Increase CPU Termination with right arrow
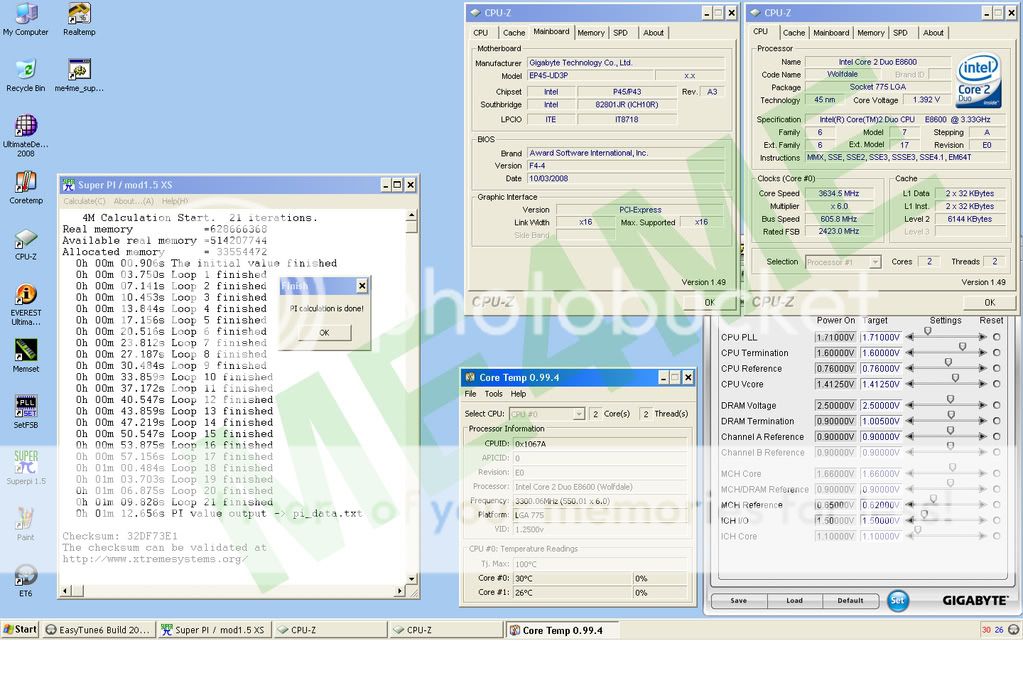The image size is (1023, 678). 983,352
